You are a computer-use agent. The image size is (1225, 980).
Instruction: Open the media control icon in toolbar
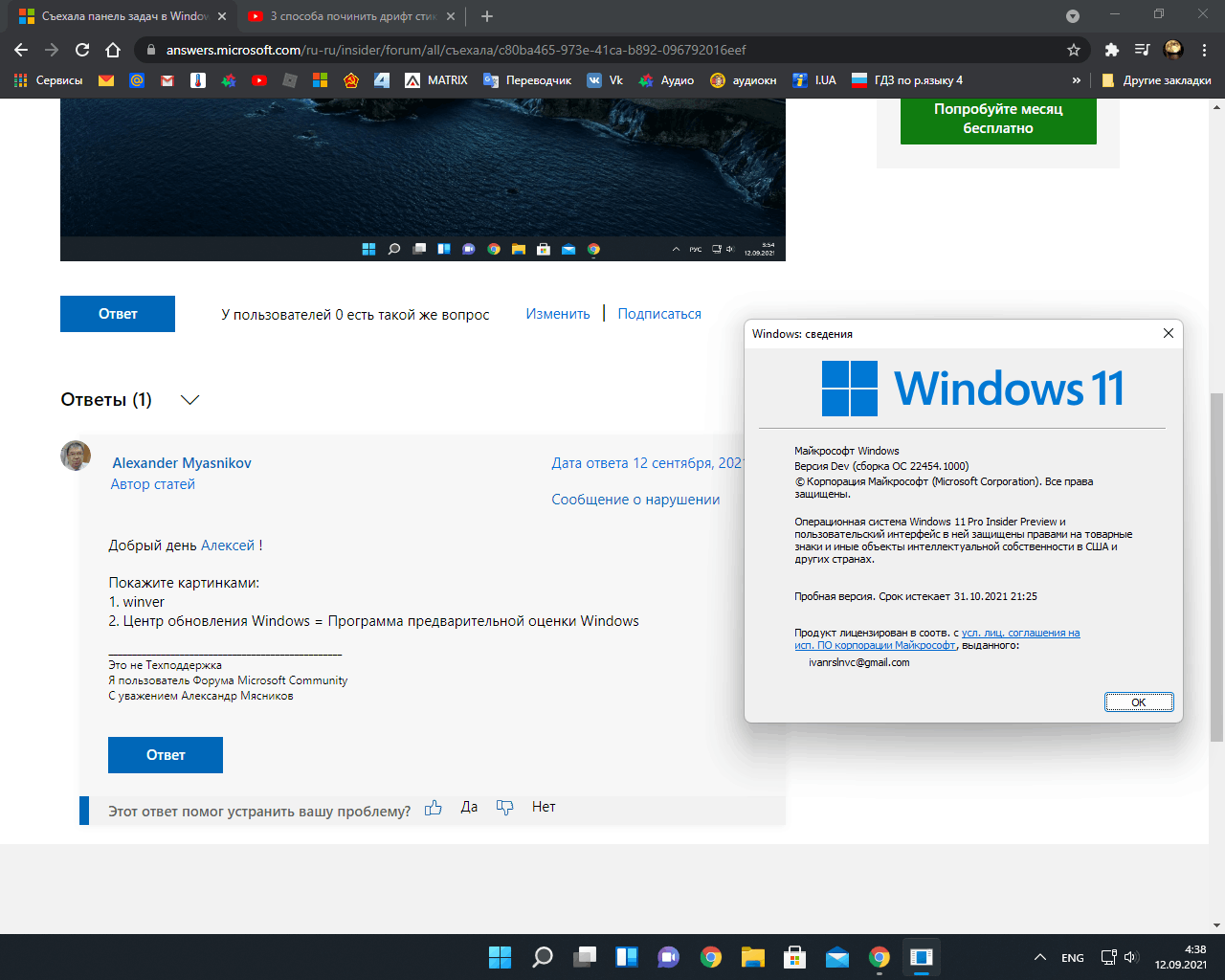(x=1142, y=50)
